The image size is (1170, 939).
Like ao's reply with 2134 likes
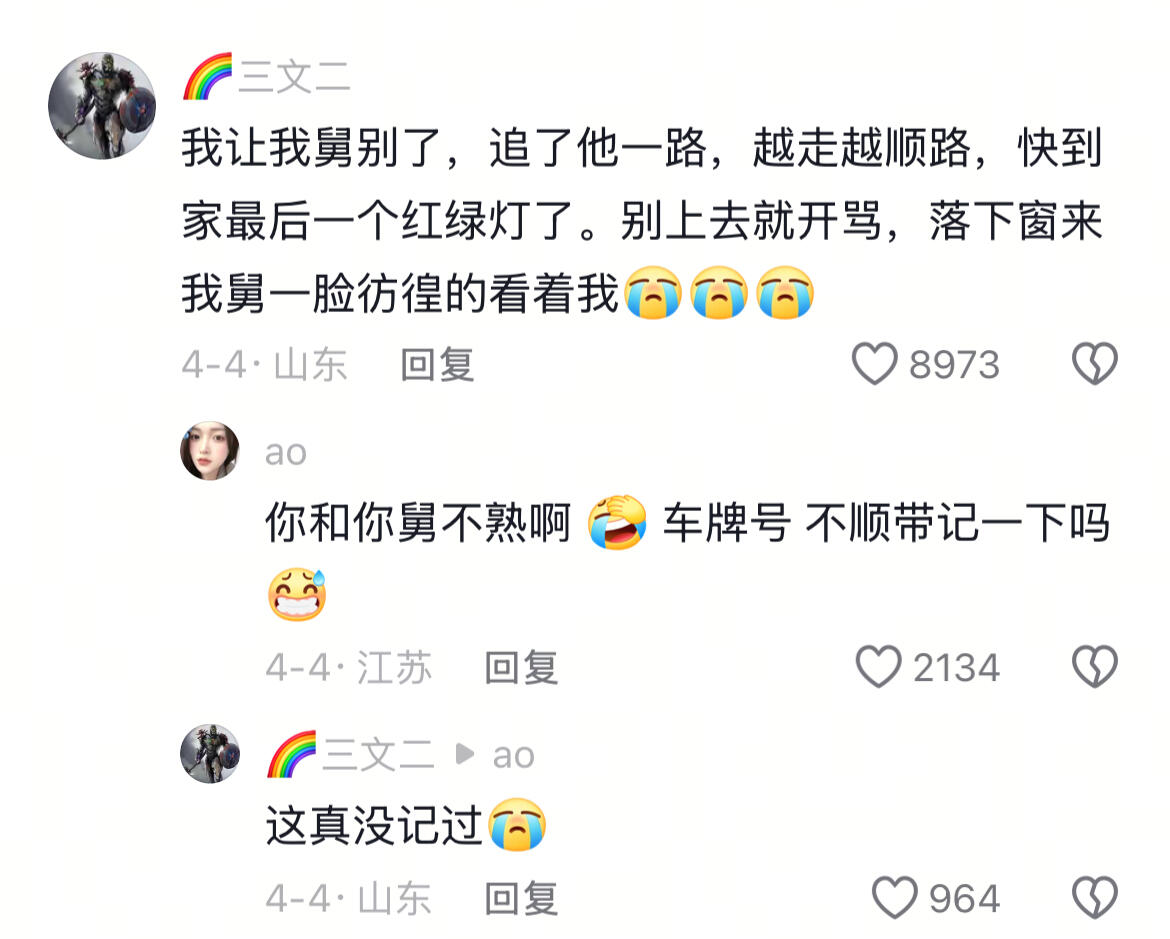point(878,667)
